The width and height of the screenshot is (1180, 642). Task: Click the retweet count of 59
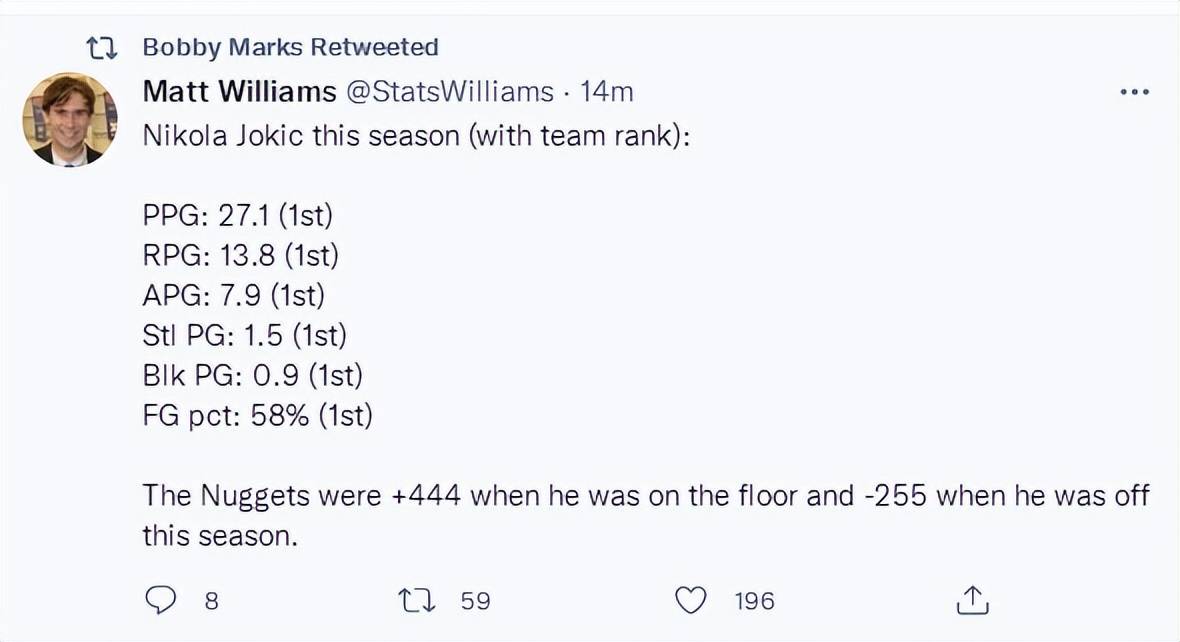coord(475,601)
